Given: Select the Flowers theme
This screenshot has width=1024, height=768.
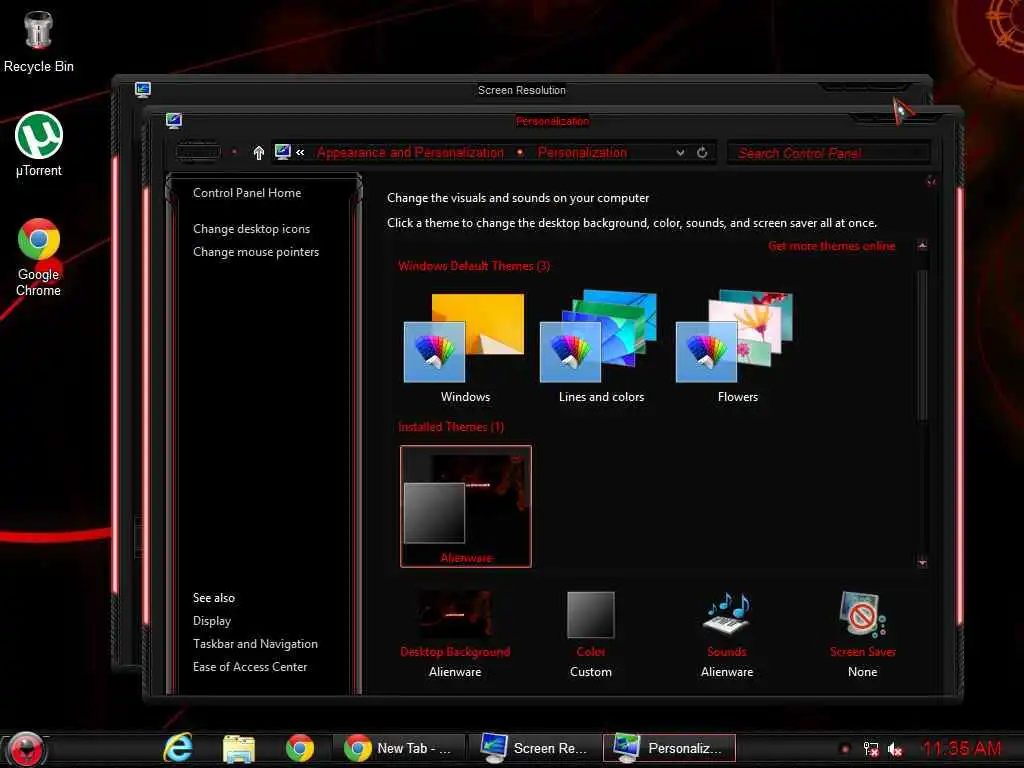Looking at the screenshot, I should pos(737,347).
